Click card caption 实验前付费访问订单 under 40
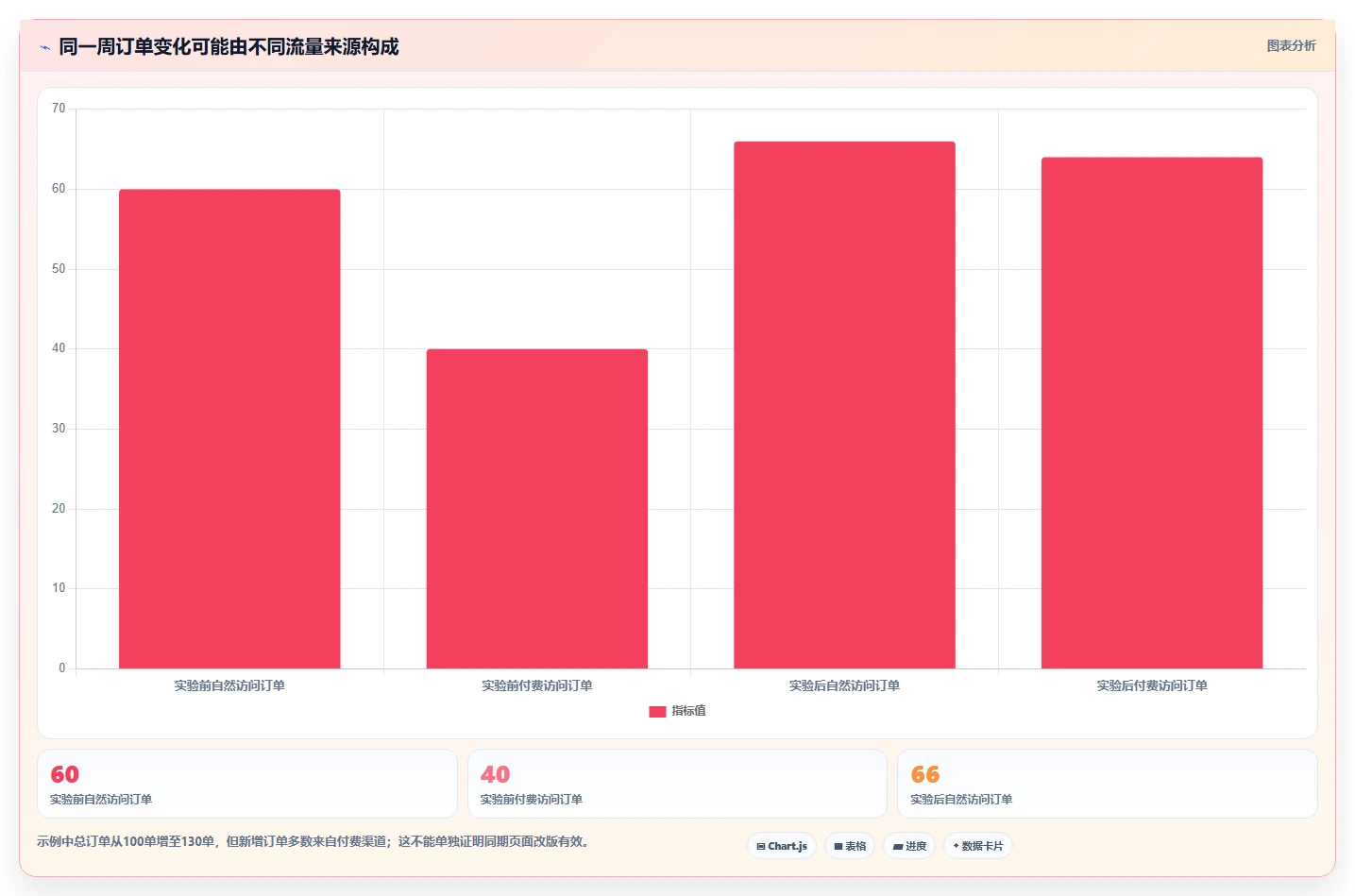The image size is (1355, 896). point(532,799)
